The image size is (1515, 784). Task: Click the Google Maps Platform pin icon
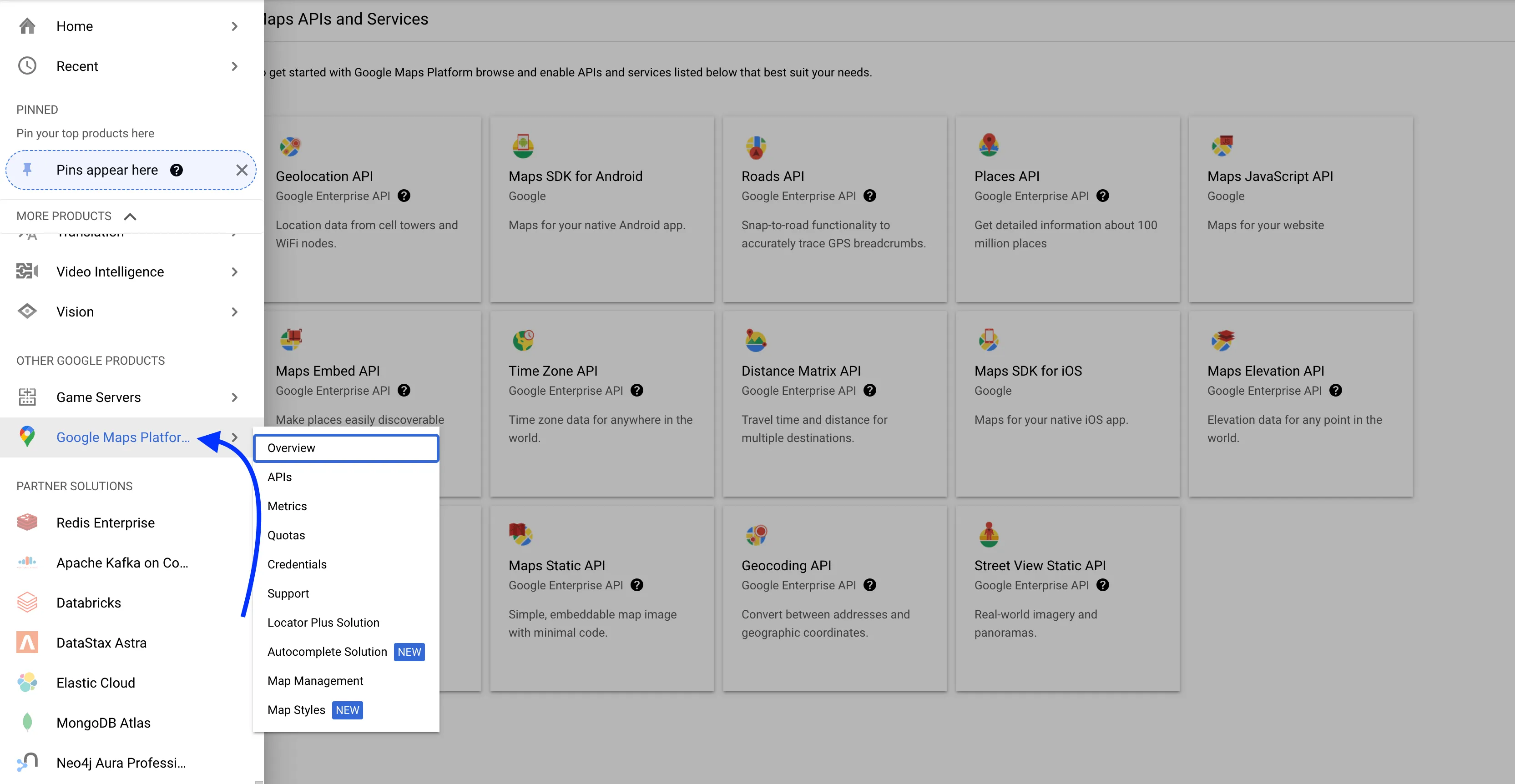click(27, 437)
